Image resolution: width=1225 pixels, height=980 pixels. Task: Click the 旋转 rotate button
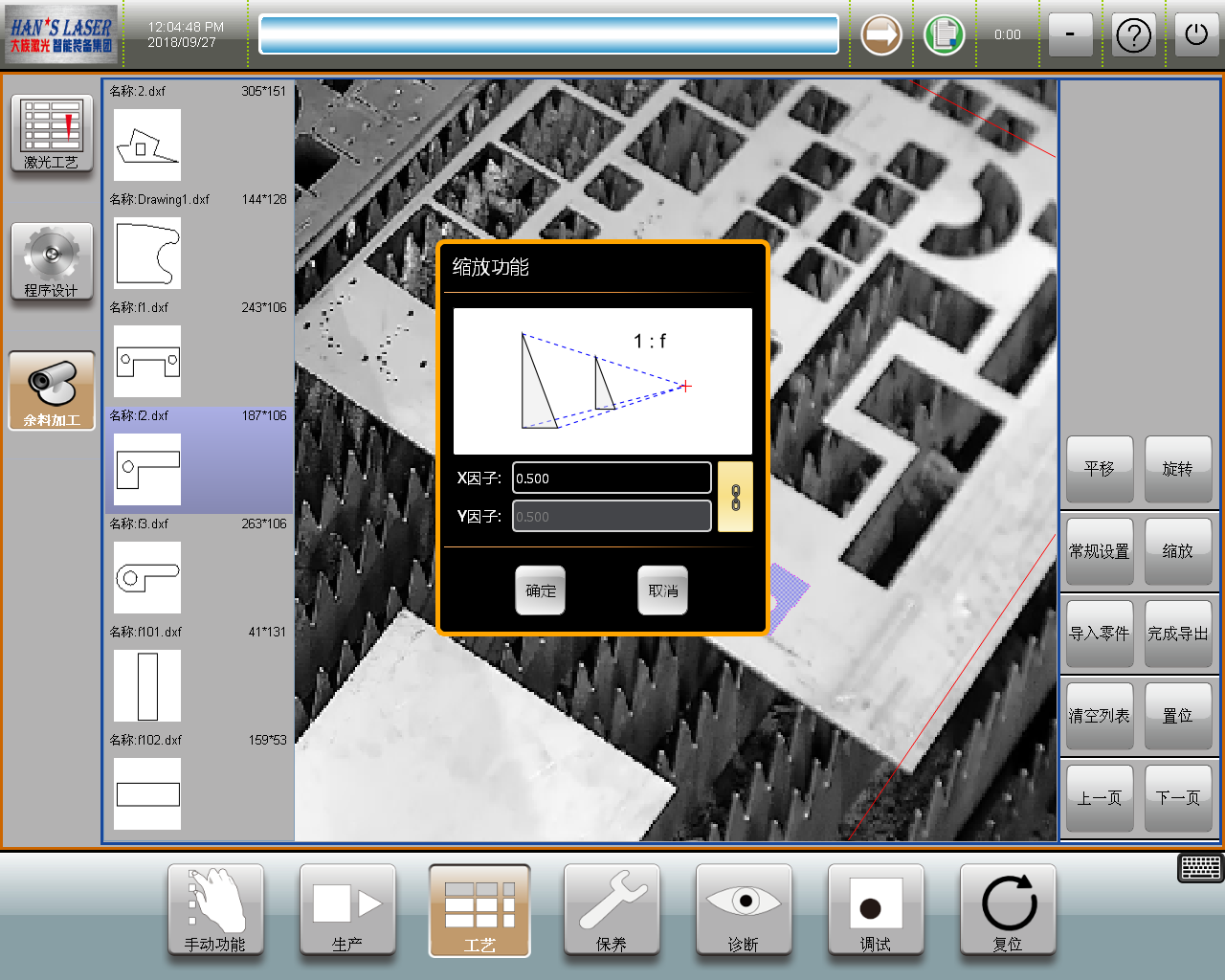[x=1177, y=469]
